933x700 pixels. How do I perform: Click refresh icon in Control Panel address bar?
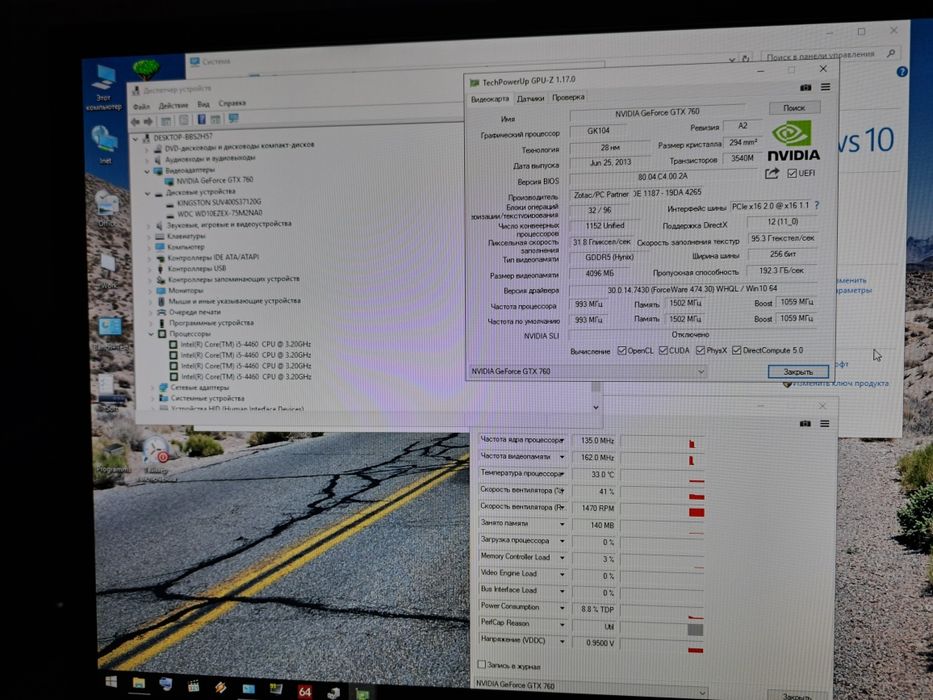click(746, 58)
